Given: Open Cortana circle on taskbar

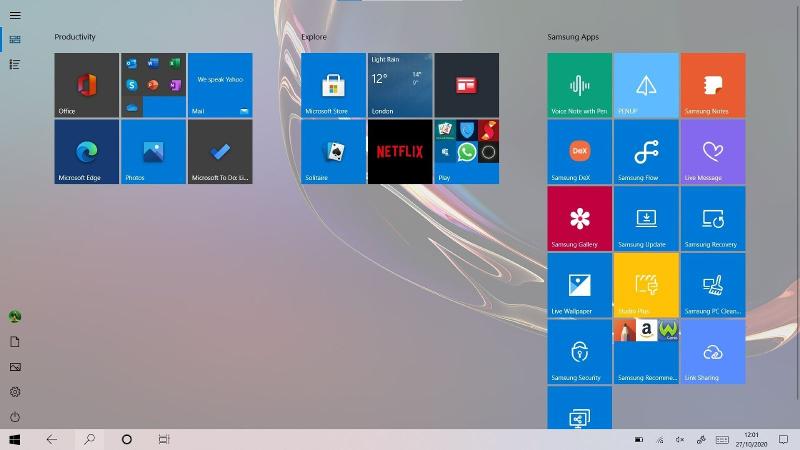Looking at the screenshot, I should 127,439.
